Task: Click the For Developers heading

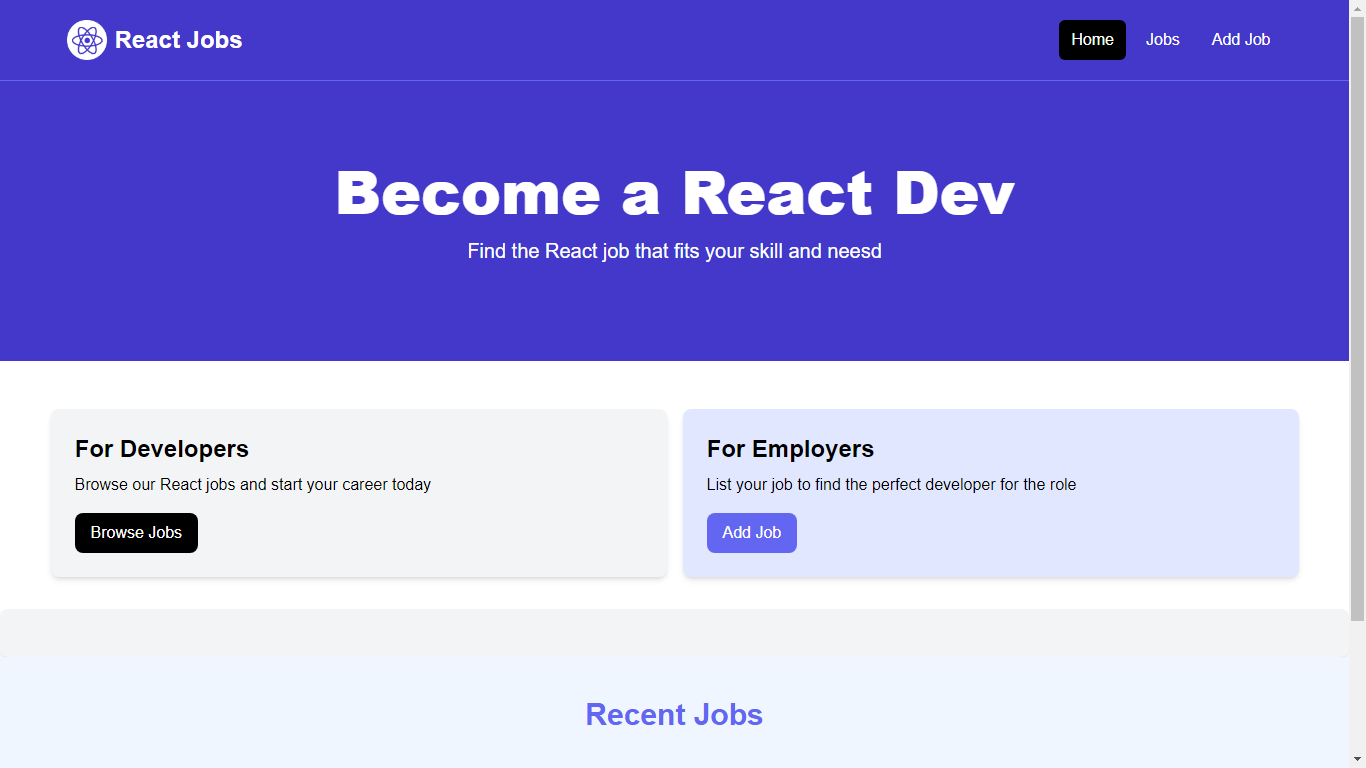Action: click(162, 449)
